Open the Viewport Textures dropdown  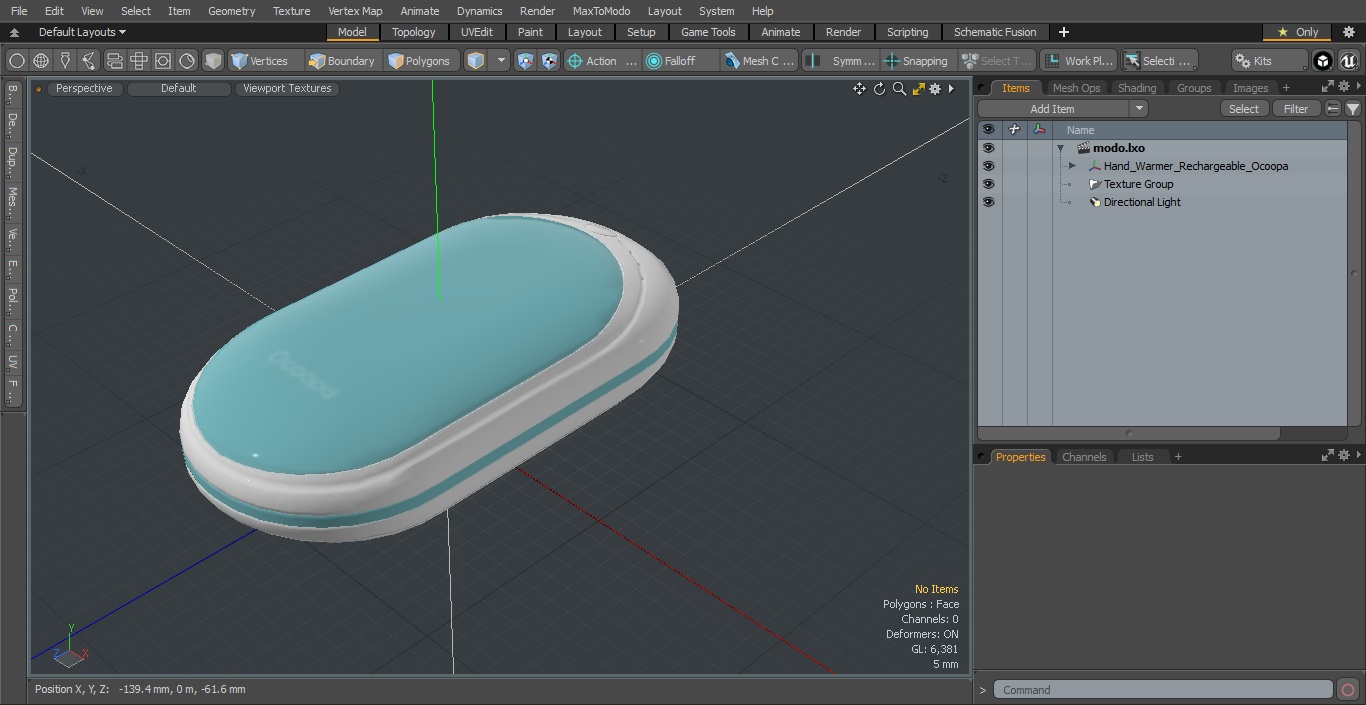coord(287,89)
